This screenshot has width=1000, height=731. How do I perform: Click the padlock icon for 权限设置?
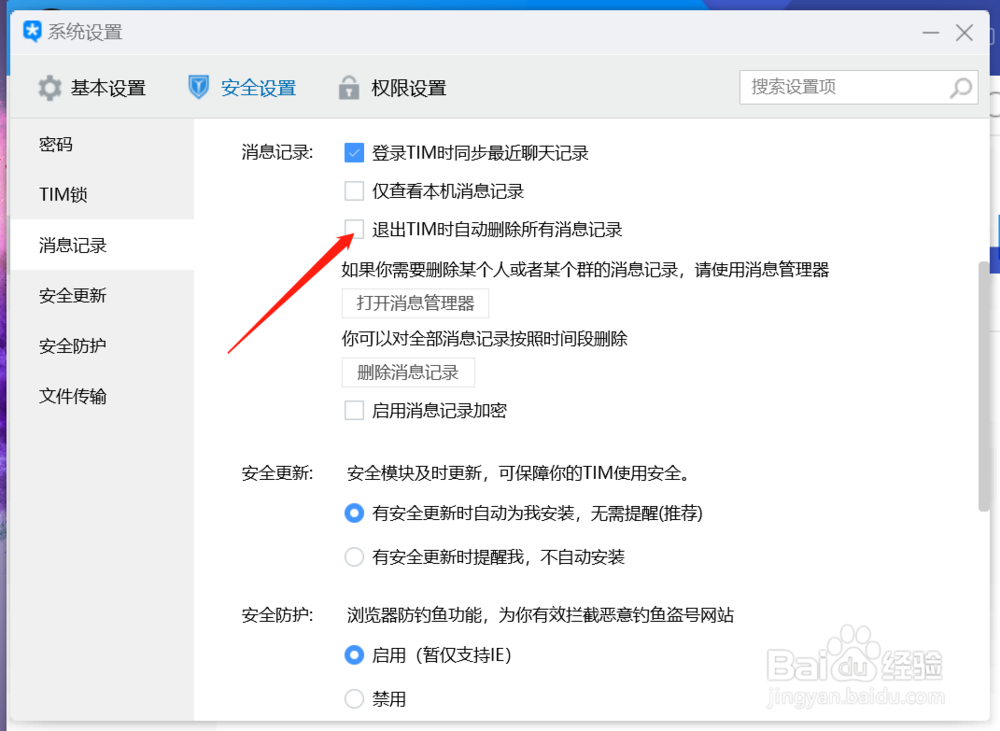click(348, 87)
